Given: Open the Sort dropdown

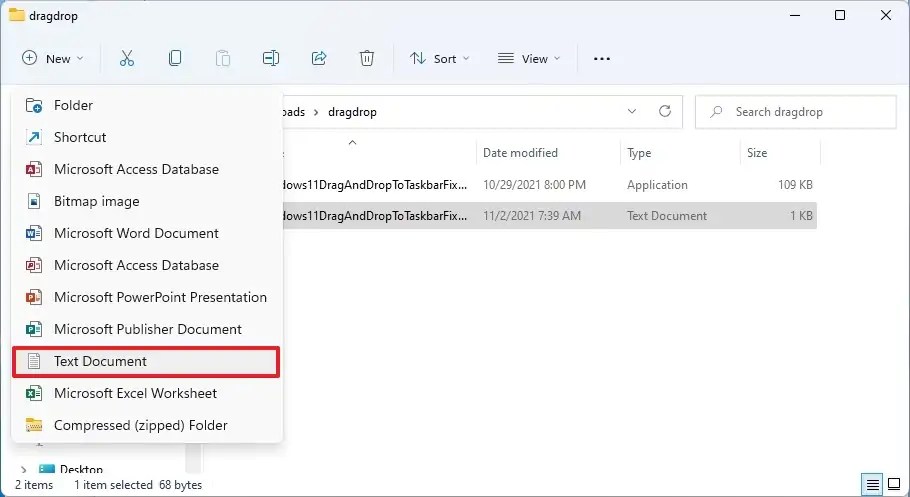Looking at the screenshot, I should click(439, 58).
